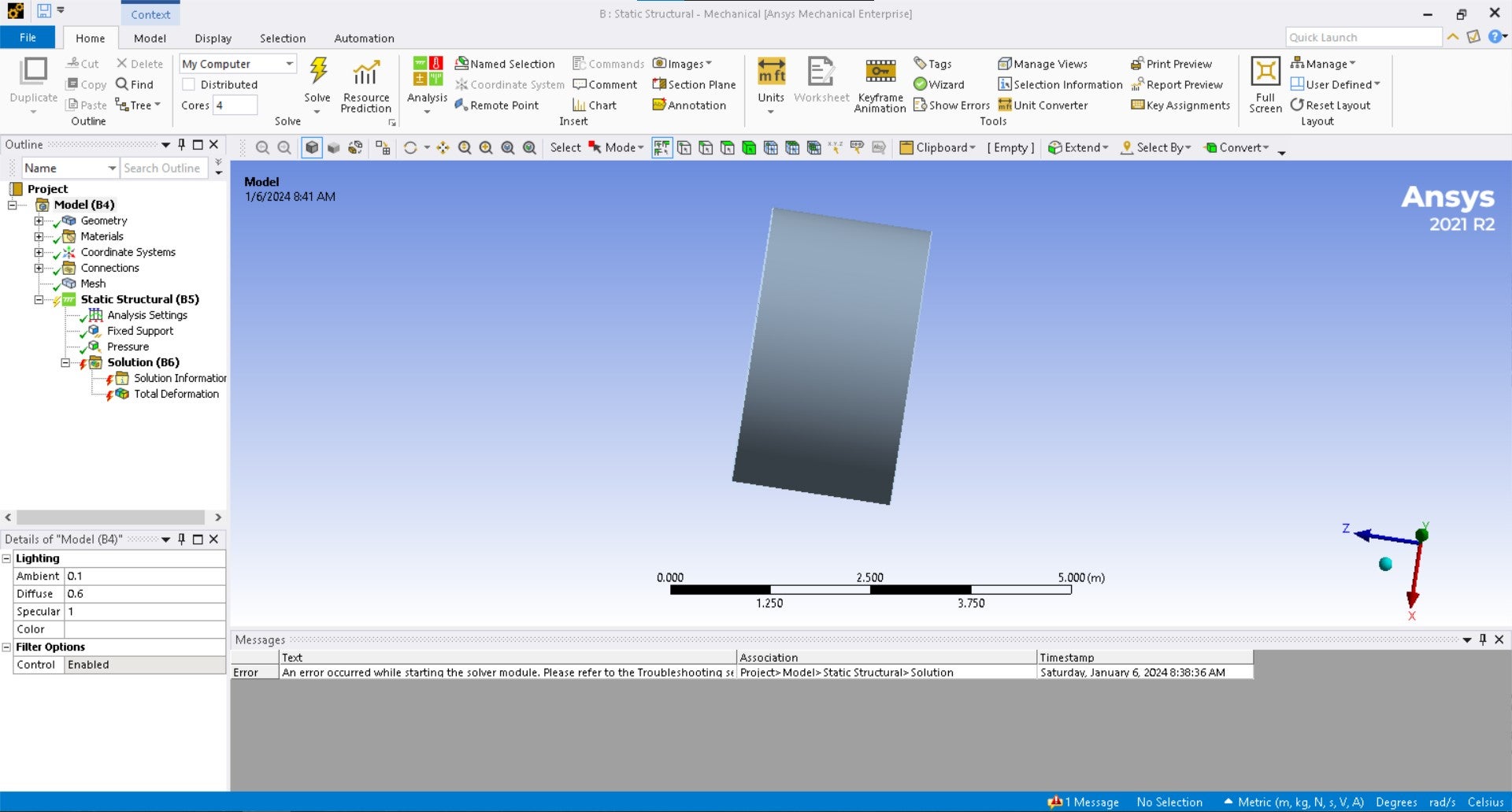Click Reset Layout button
Image resolution: width=1512 pixels, height=812 pixels.
(x=1330, y=105)
